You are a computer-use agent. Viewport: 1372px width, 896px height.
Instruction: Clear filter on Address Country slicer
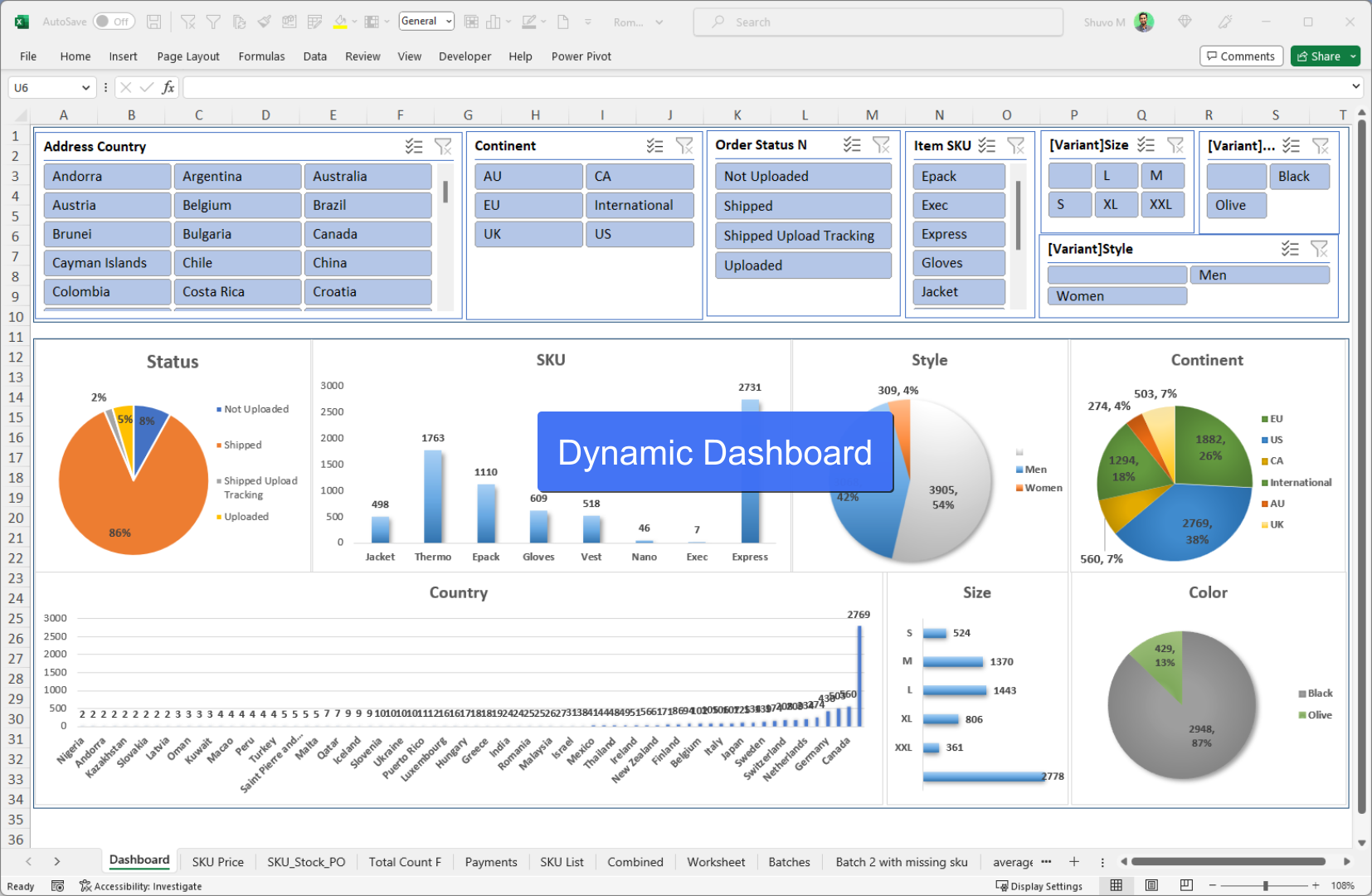point(443,147)
